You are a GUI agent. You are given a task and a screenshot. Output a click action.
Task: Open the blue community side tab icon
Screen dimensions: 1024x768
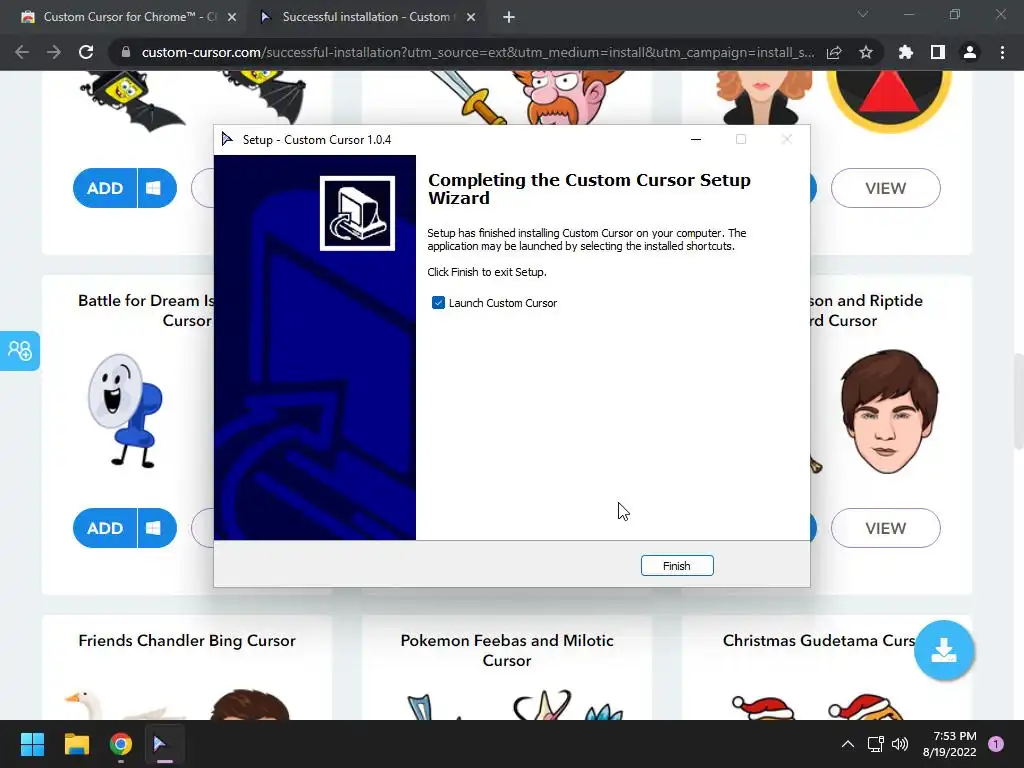[20, 351]
